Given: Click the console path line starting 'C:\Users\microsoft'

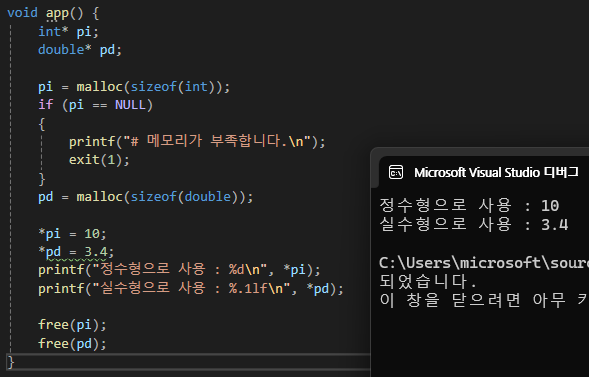Looking at the screenshot, I should 484,262.
